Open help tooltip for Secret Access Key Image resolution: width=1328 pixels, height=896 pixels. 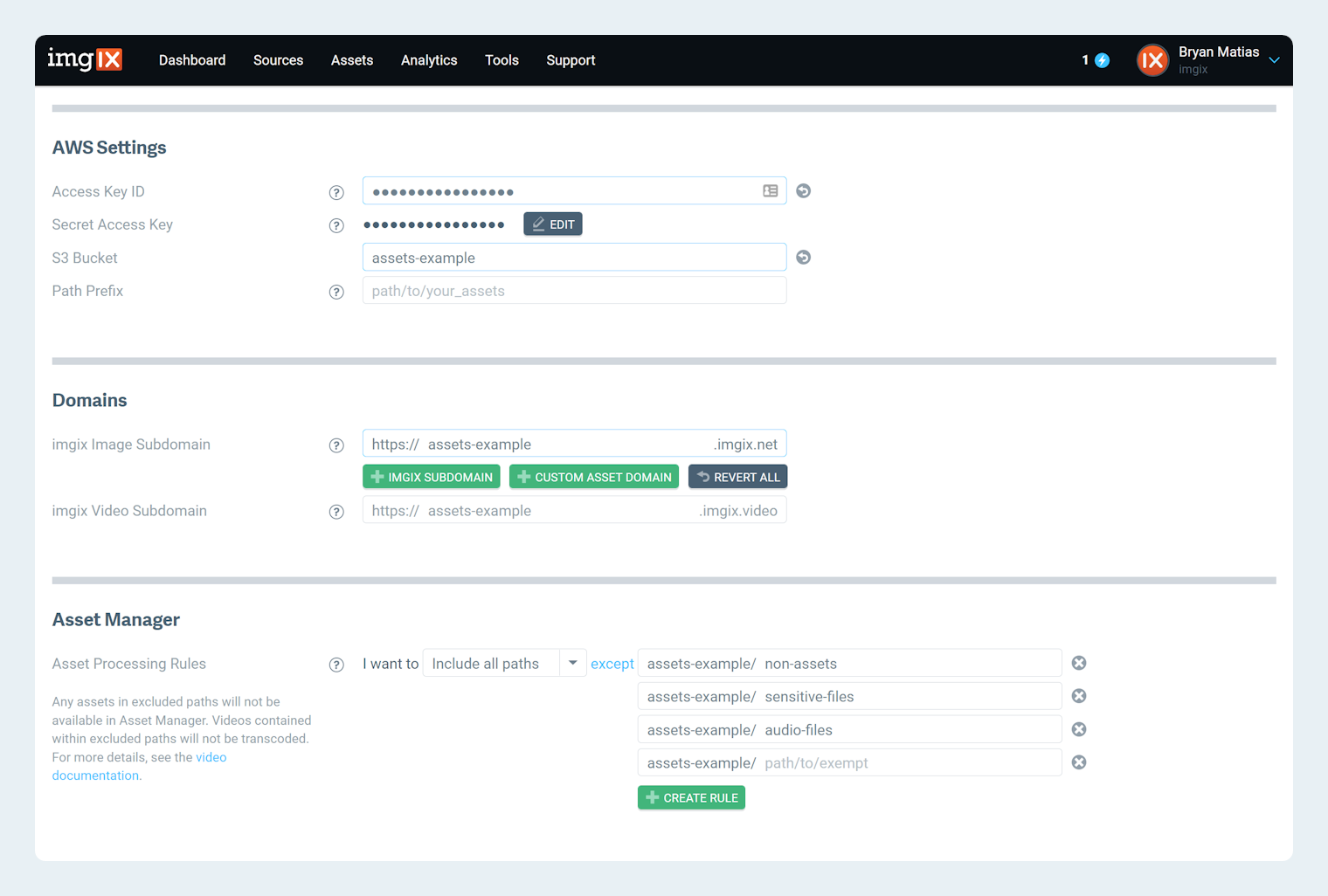click(336, 225)
